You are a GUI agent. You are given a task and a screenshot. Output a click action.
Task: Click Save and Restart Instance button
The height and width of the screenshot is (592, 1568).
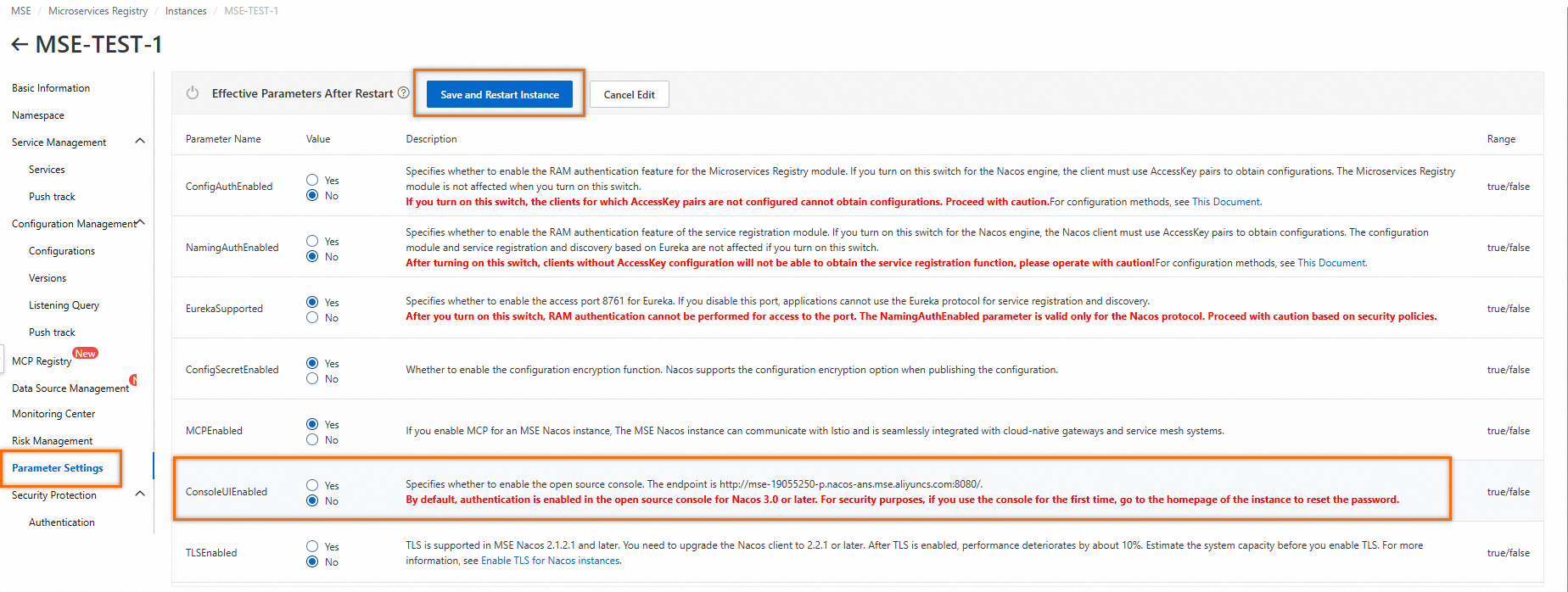[x=500, y=94]
